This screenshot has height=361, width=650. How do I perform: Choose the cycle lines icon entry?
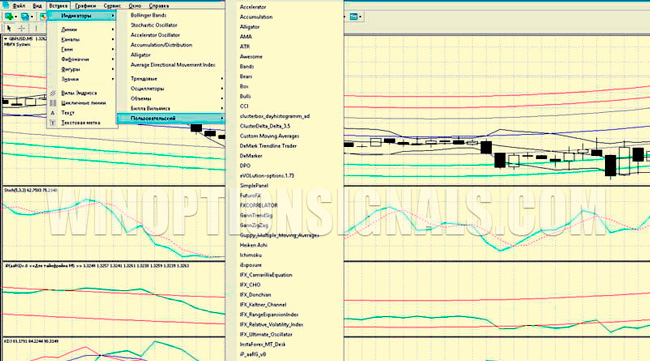click(x=53, y=103)
